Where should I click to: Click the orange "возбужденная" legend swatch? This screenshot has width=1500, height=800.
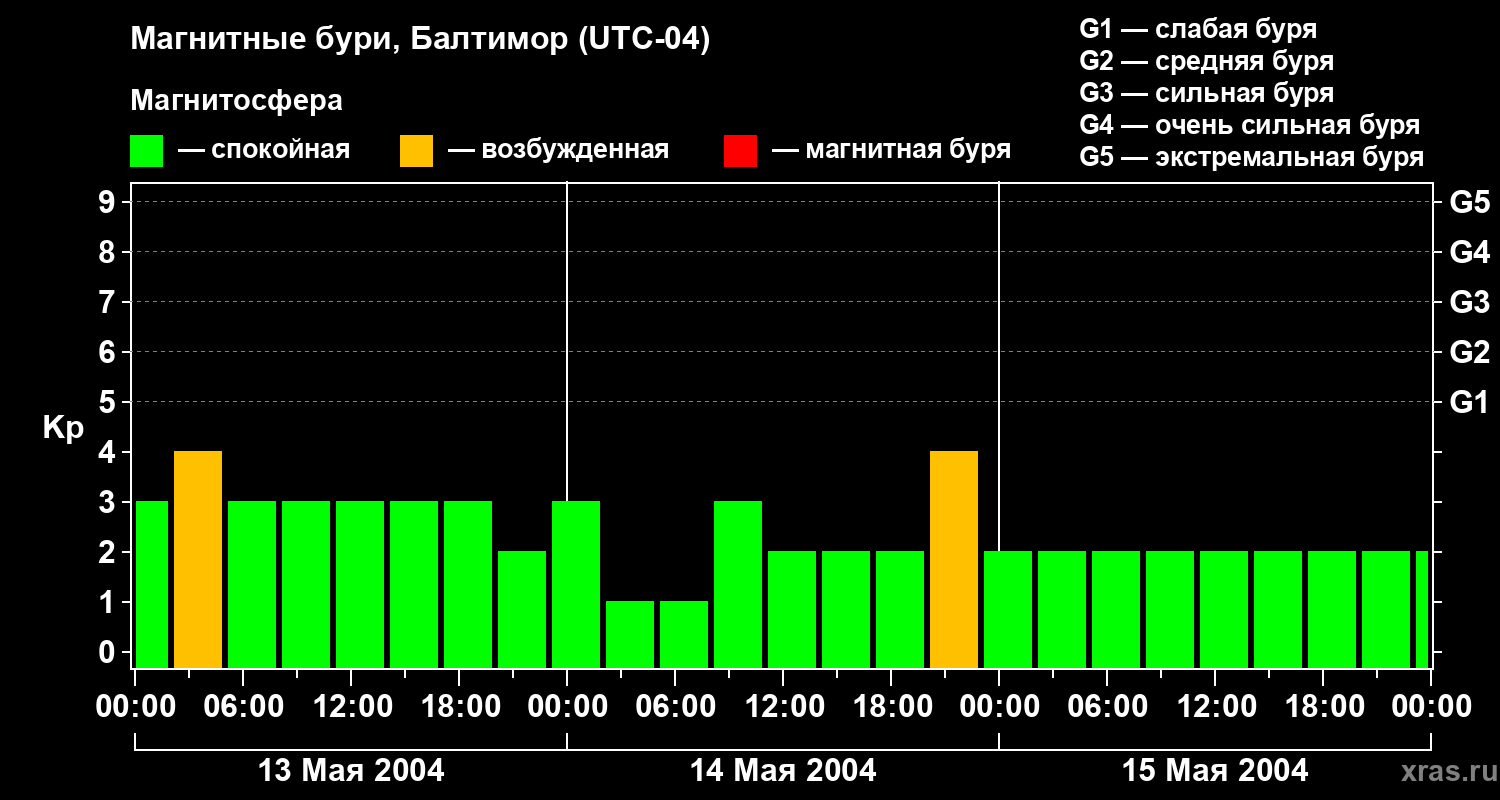click(416, 151)
